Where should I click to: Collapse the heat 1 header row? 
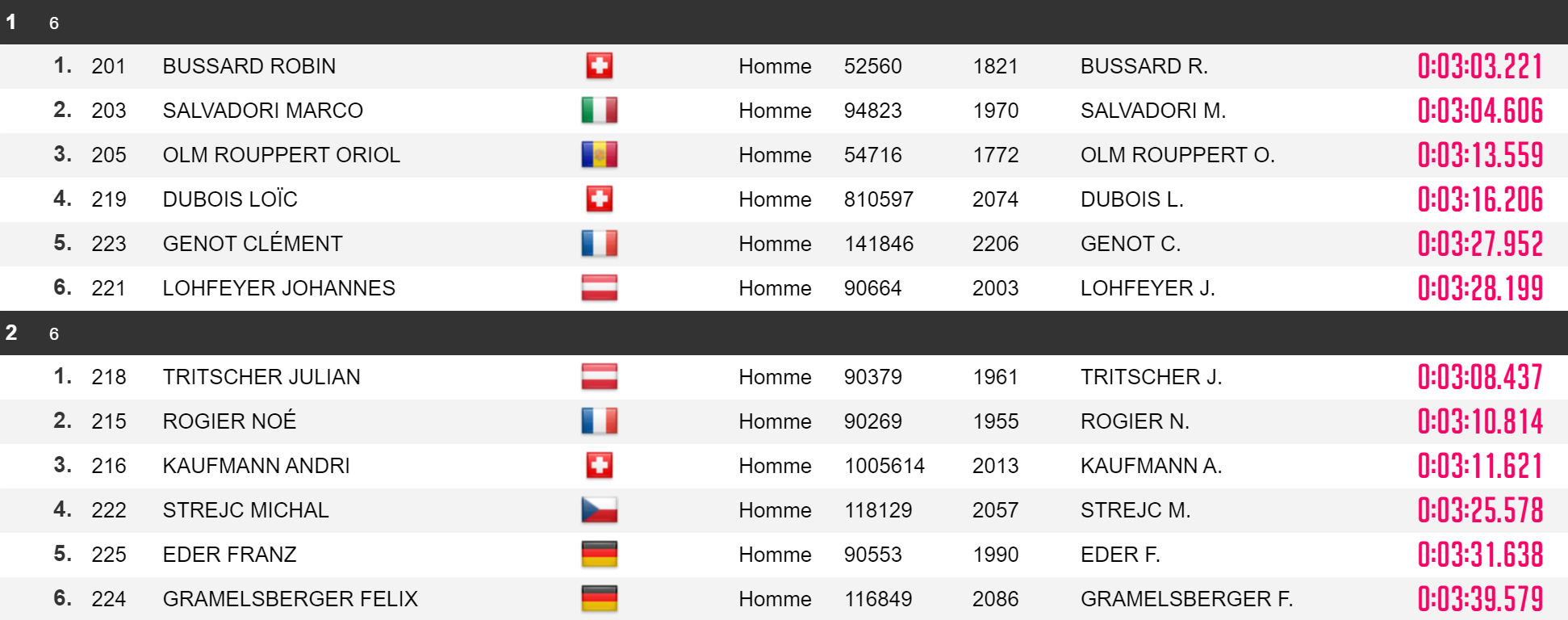coord(784,22)
